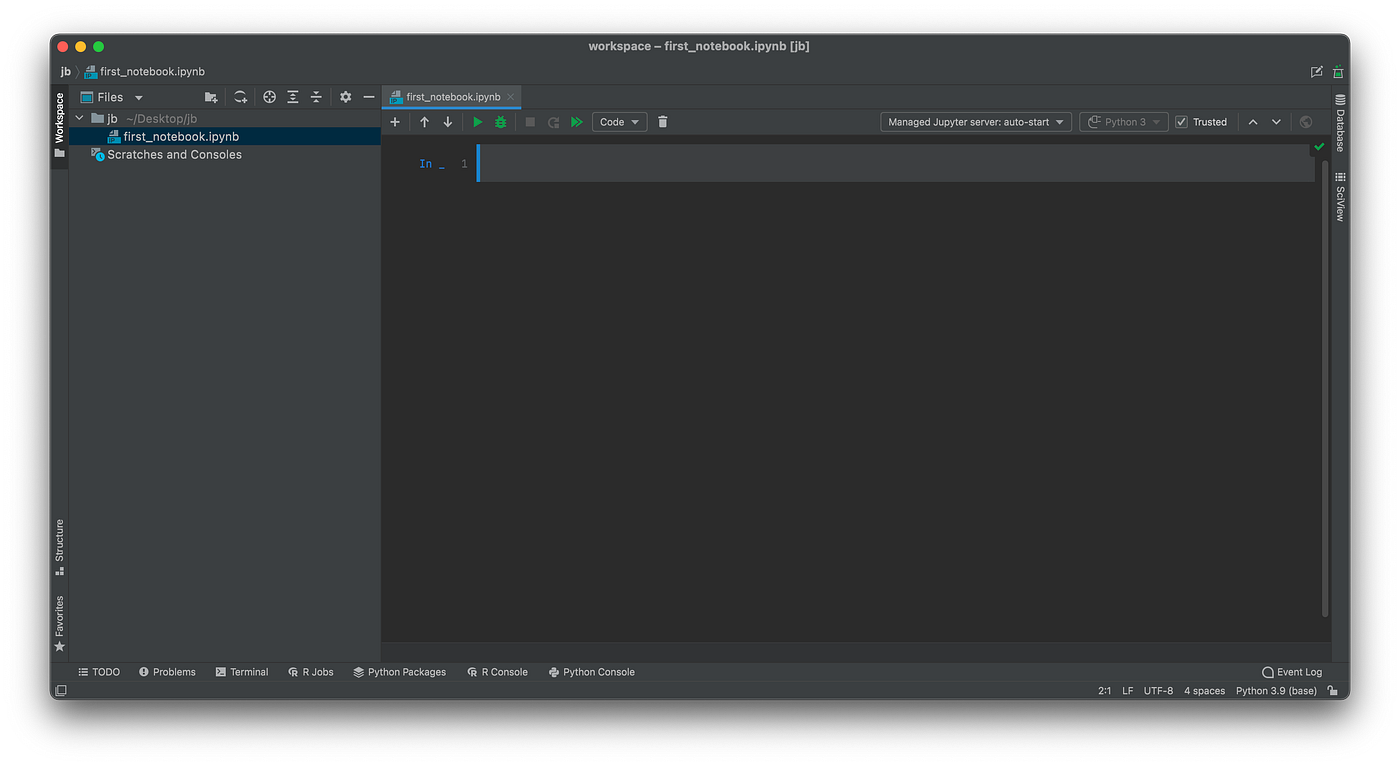
Task: Click Python 3.9 (base) interpreter status
Action: pos(1276,691)
